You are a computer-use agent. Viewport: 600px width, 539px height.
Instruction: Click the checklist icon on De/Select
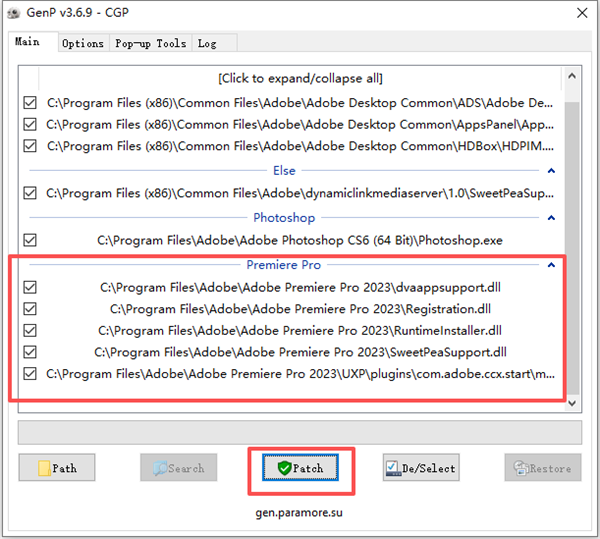[393, 468]
